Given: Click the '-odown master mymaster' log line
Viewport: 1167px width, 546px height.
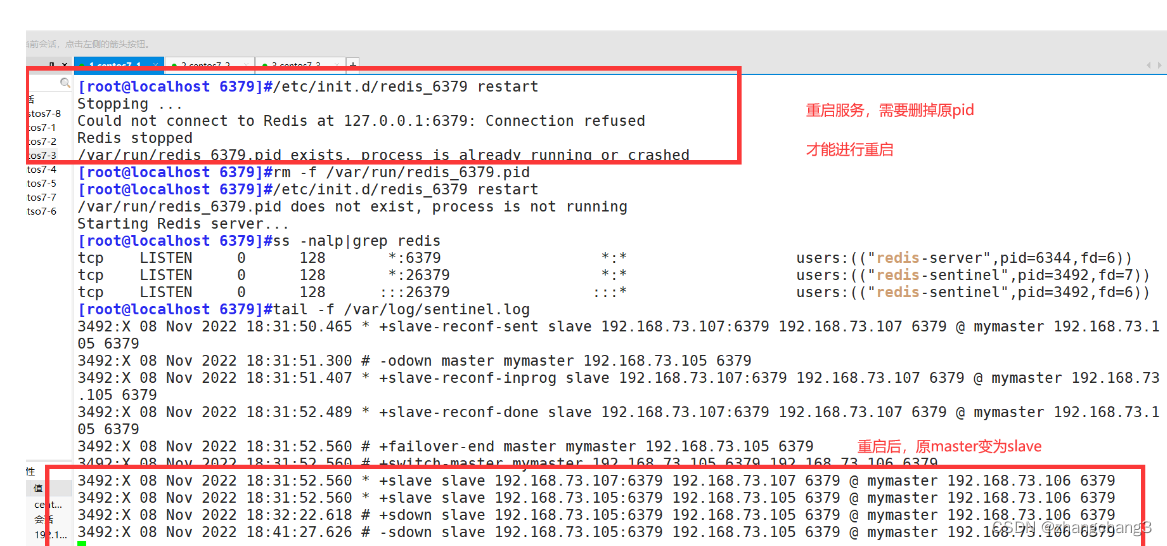Looking at the screenshot, I should 414,361.
